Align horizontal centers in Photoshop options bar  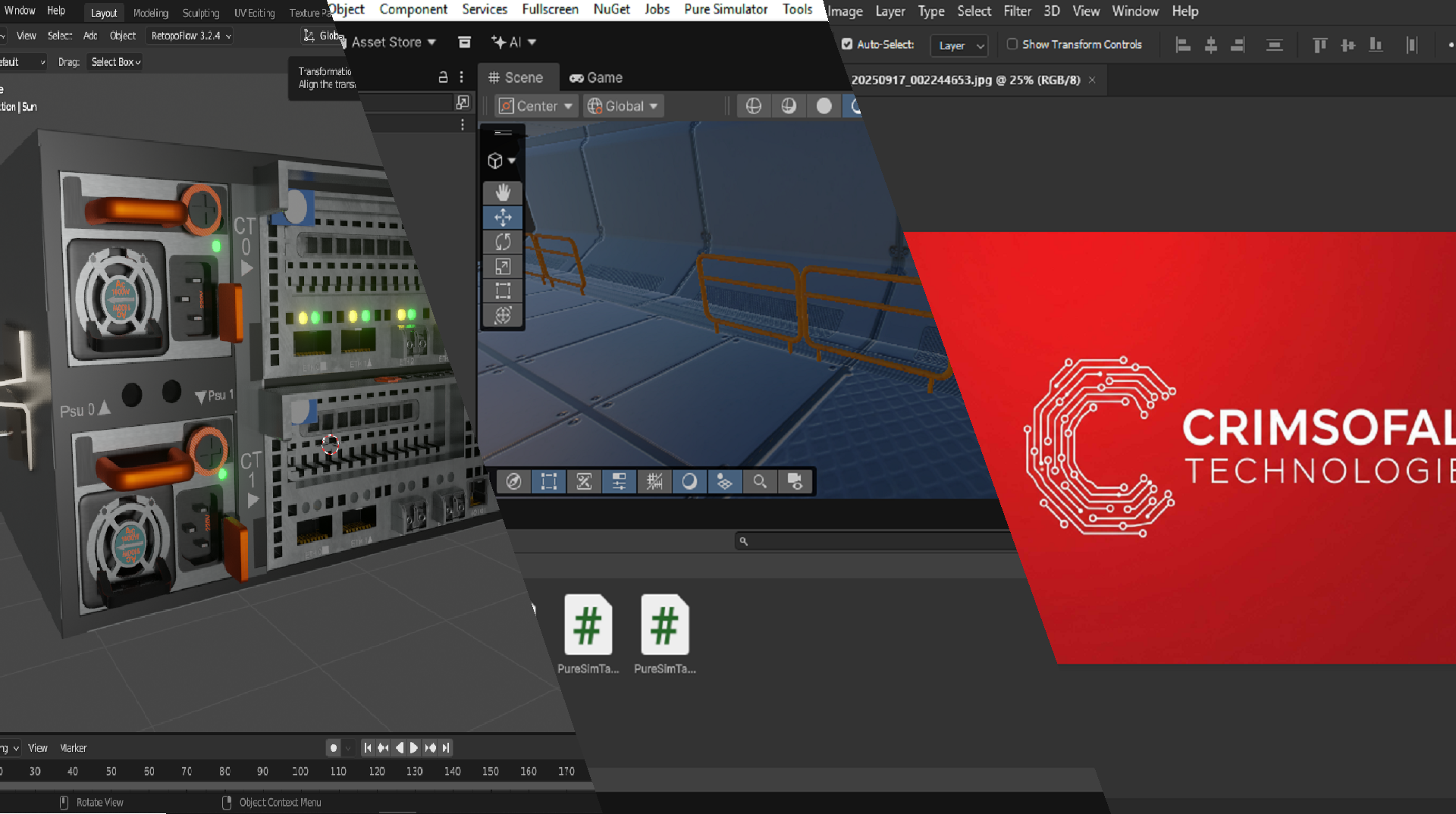1211,45
